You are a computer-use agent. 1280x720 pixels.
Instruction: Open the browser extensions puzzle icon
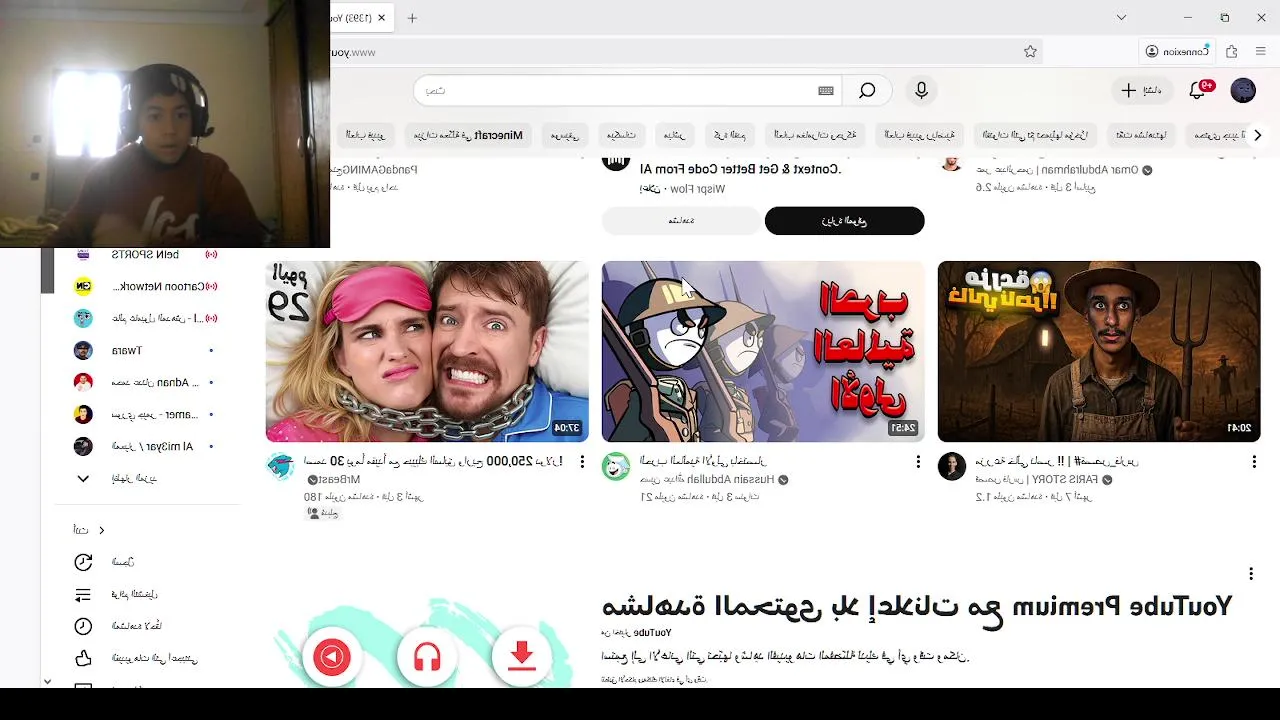pos(1232,52)
